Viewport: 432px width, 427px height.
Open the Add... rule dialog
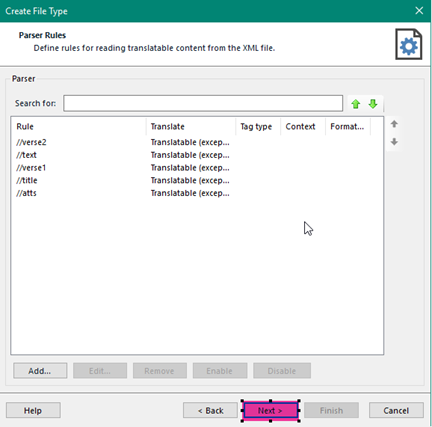coord(40,371)
